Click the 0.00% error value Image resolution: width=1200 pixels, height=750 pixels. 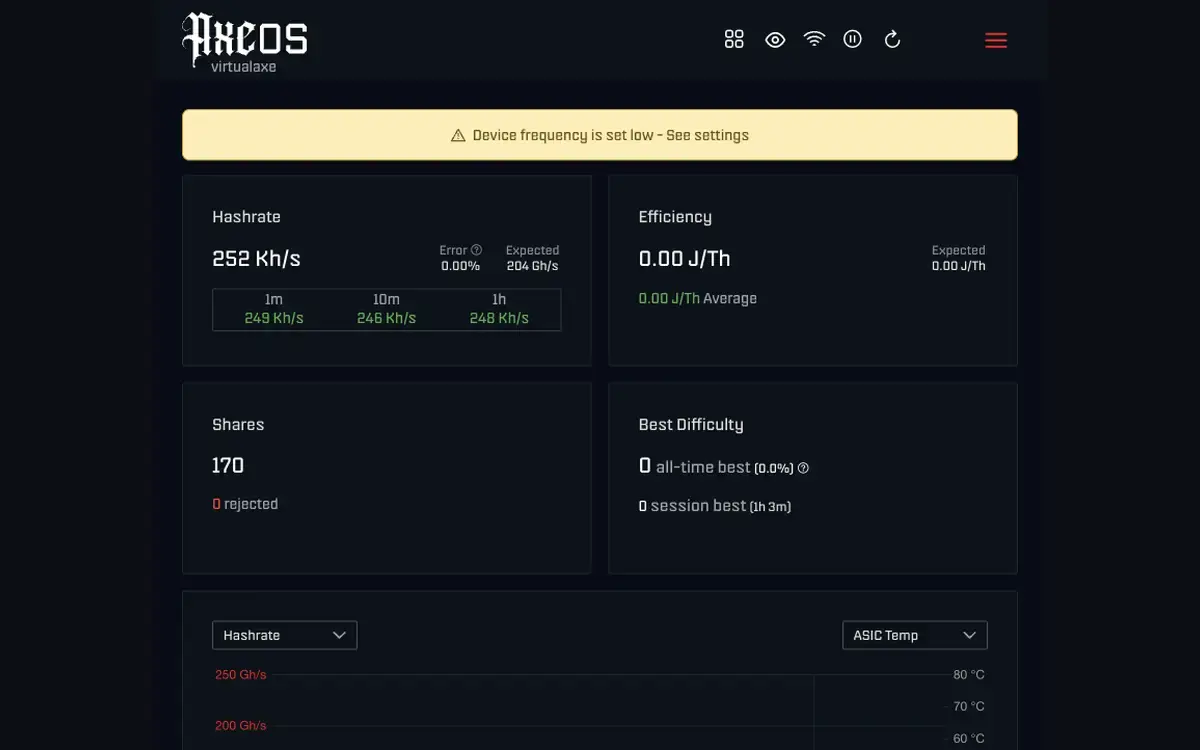click(461, 266)
